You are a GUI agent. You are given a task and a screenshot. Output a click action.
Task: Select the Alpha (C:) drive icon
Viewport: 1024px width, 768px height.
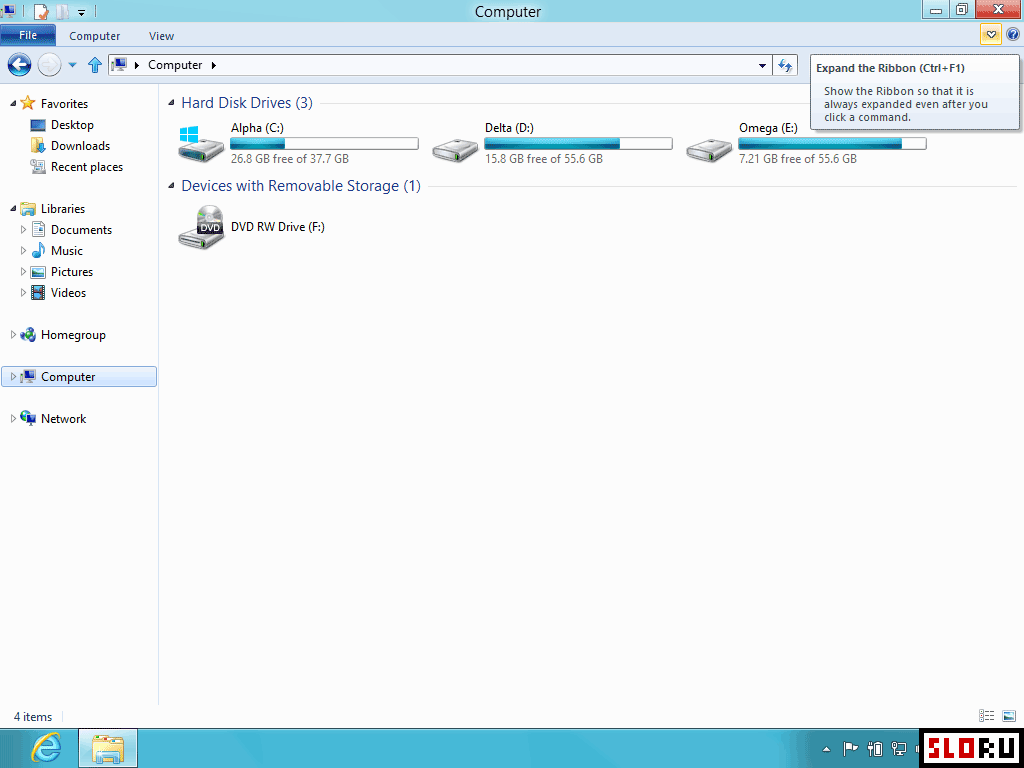pyautogui.click(x=200, y=144)
